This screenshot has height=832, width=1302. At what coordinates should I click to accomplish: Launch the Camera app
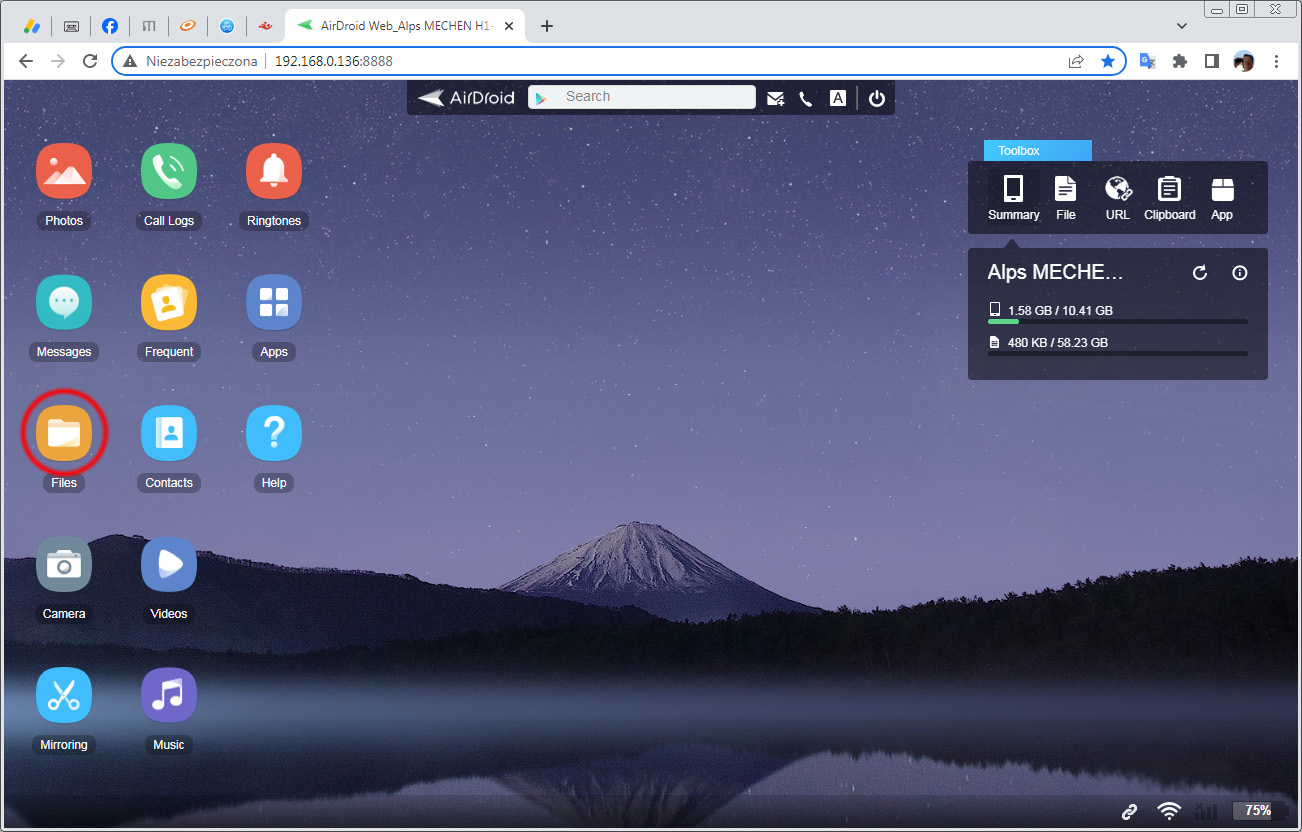pyautogui.click(x=64, y=564)
